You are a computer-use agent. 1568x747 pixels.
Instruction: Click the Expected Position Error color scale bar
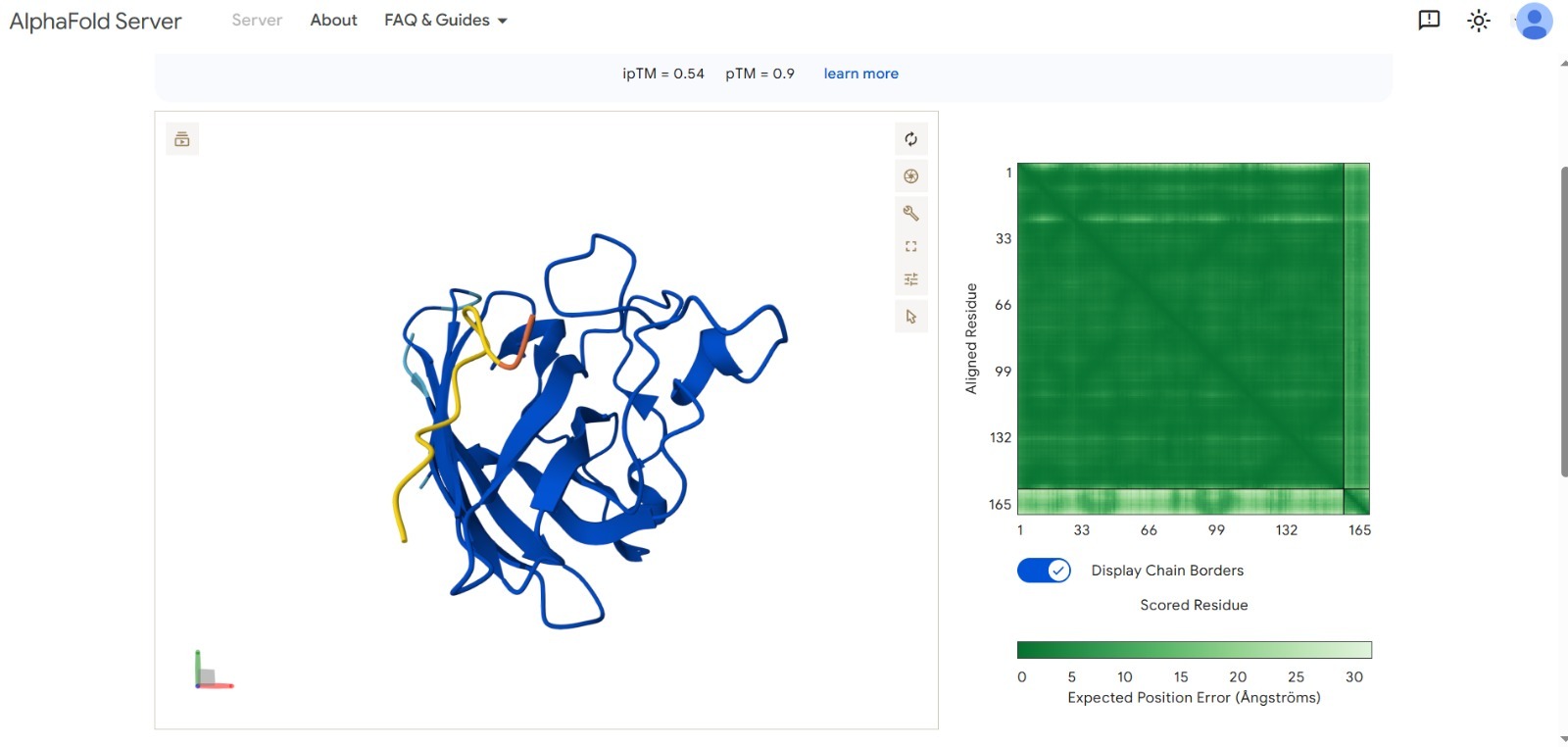[1194, 650]
